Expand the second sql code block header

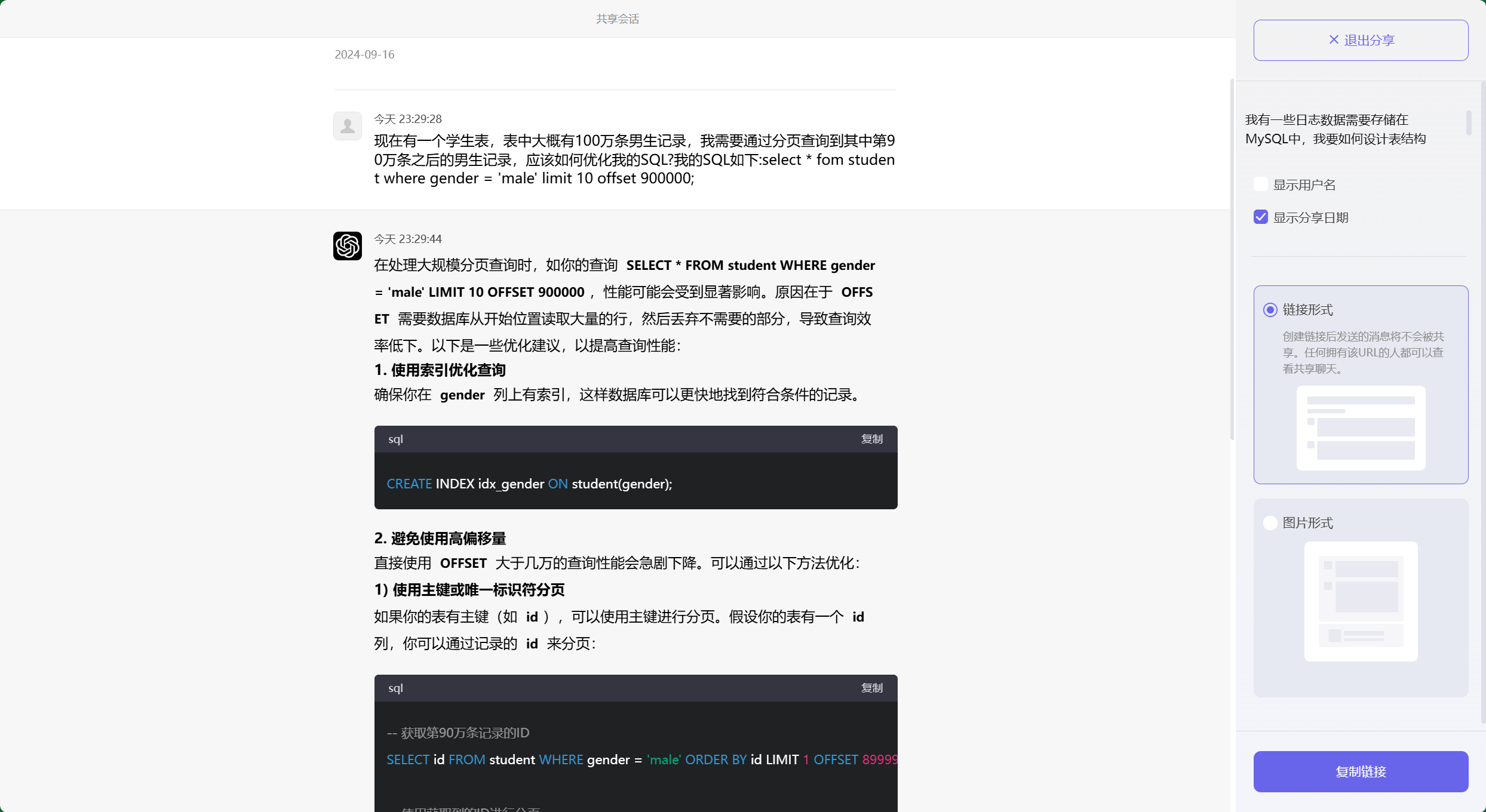pyautogui.click(x=635, y=688)
